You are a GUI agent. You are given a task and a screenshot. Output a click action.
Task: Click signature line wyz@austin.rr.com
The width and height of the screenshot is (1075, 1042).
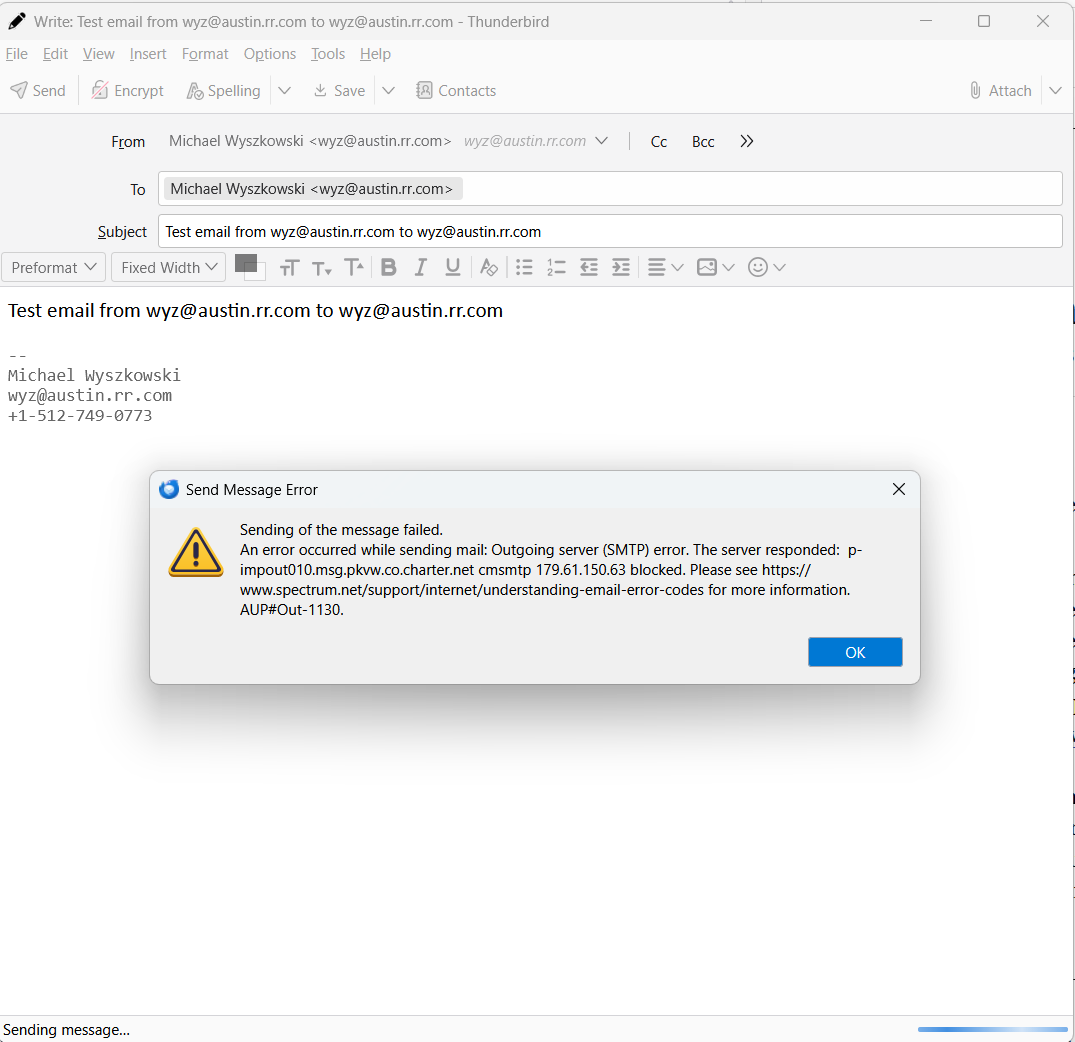click(x=90, y=396)
